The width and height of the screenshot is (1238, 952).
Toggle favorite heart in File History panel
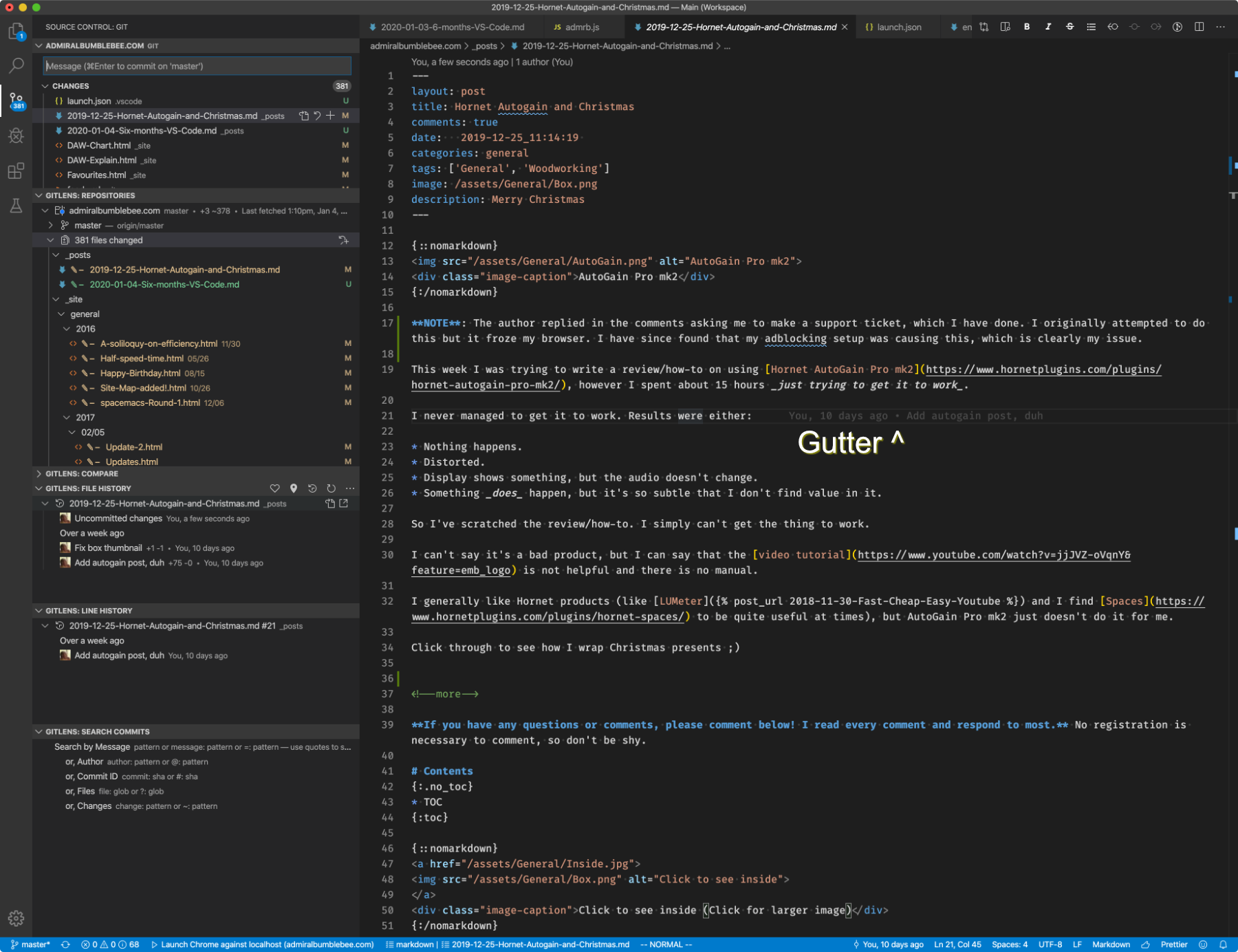click(x=275, y=488)
